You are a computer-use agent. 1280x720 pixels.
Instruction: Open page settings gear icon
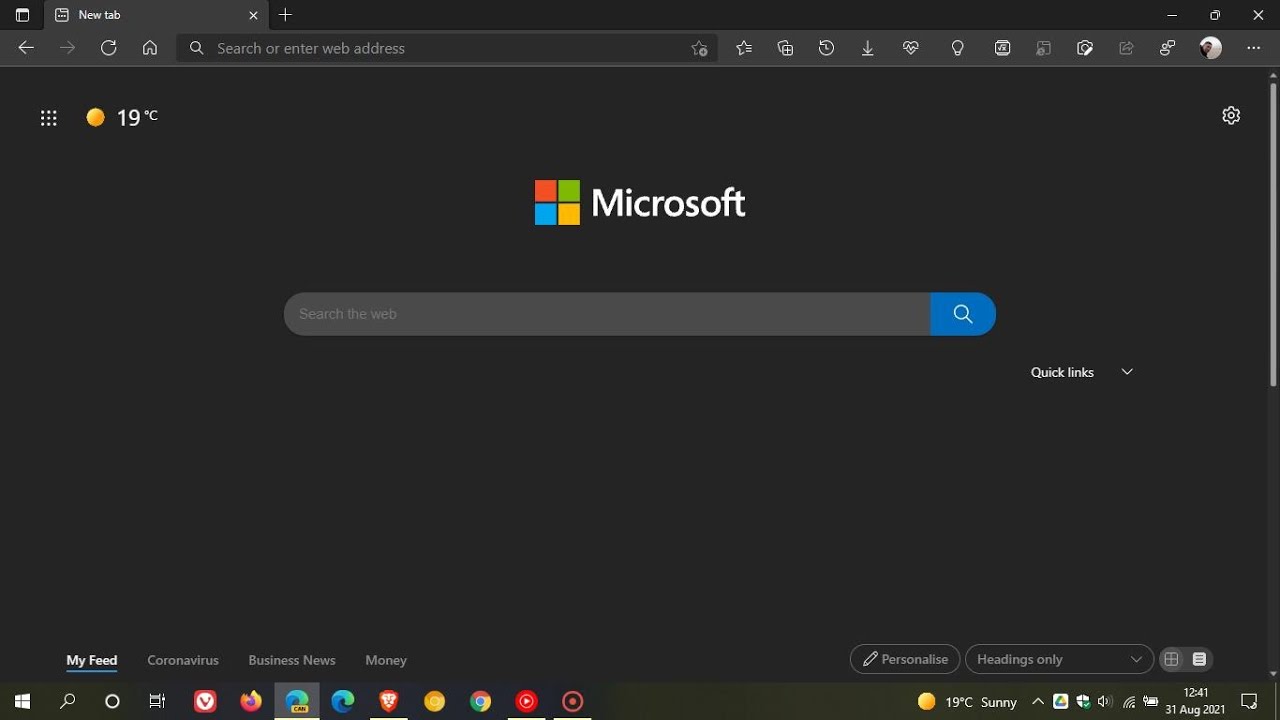point(1231,115)
